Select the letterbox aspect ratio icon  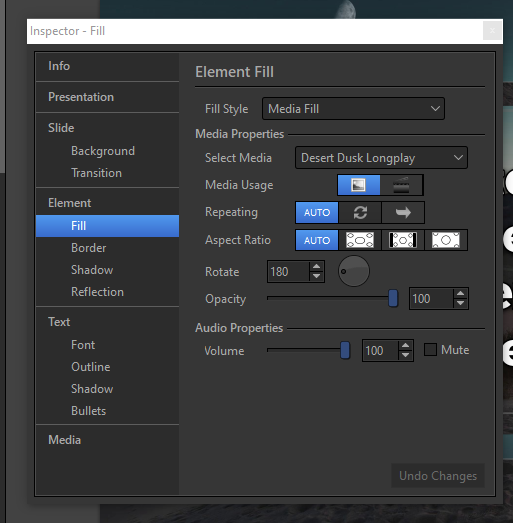403,240
